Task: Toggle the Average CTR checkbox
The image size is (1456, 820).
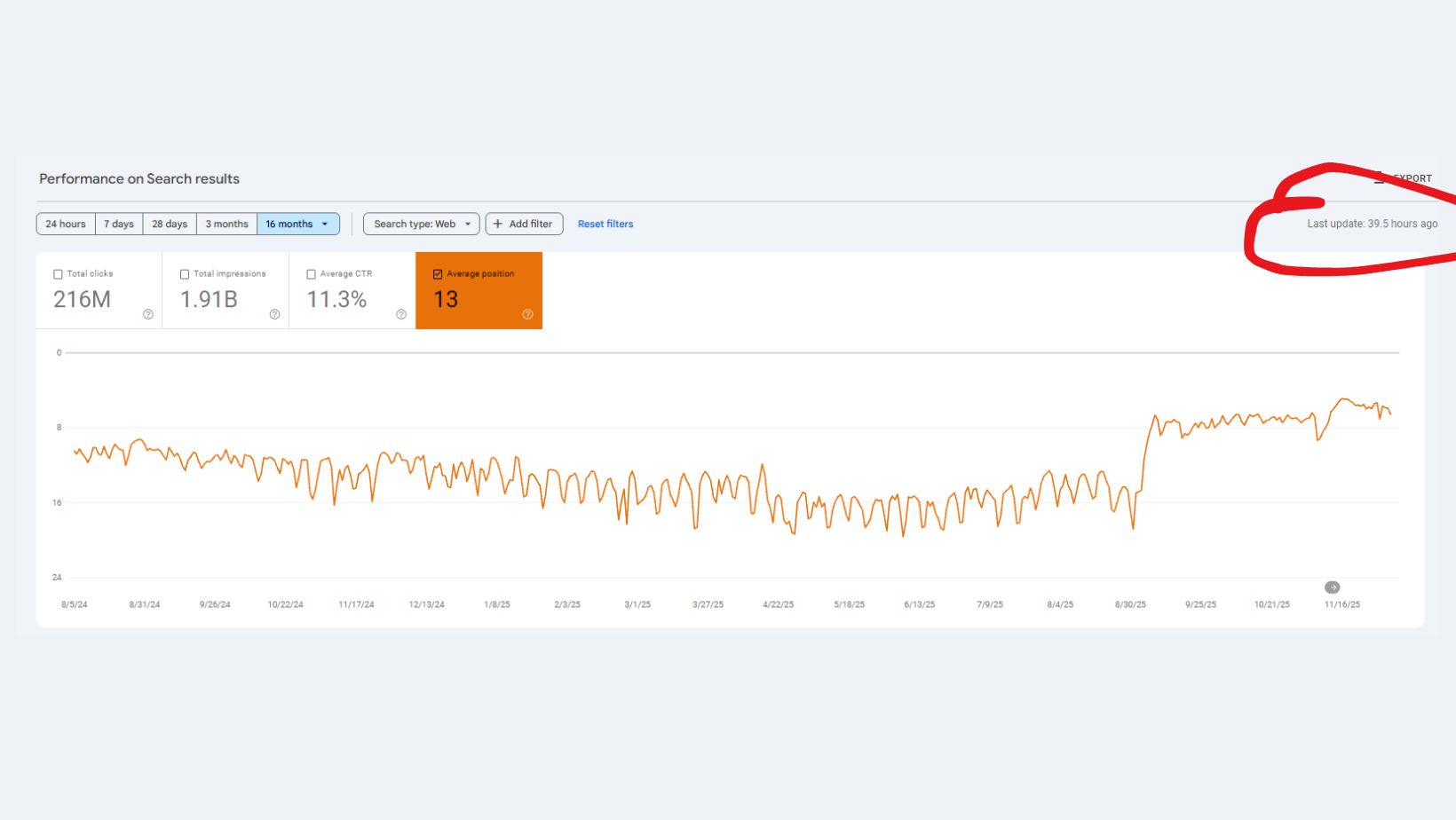Action: tap(312, 274)
